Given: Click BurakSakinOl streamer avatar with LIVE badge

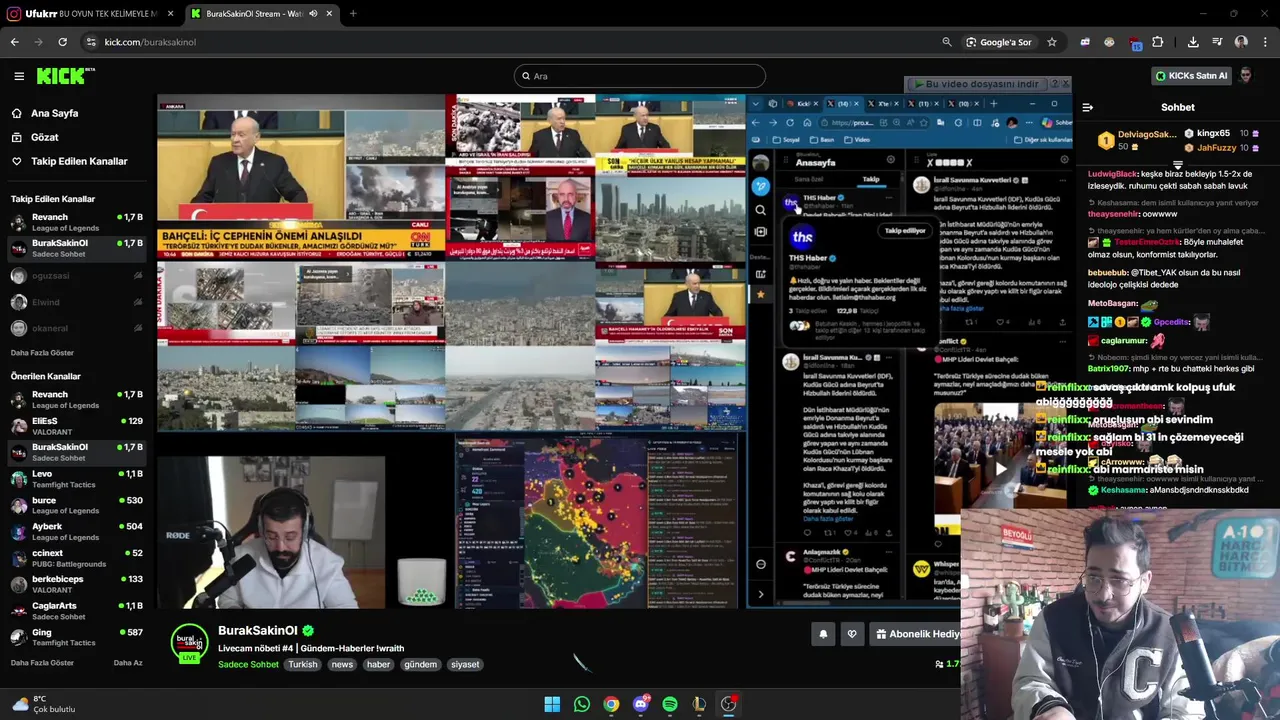Looking at the screenshot, I should [x=189, y=644].
